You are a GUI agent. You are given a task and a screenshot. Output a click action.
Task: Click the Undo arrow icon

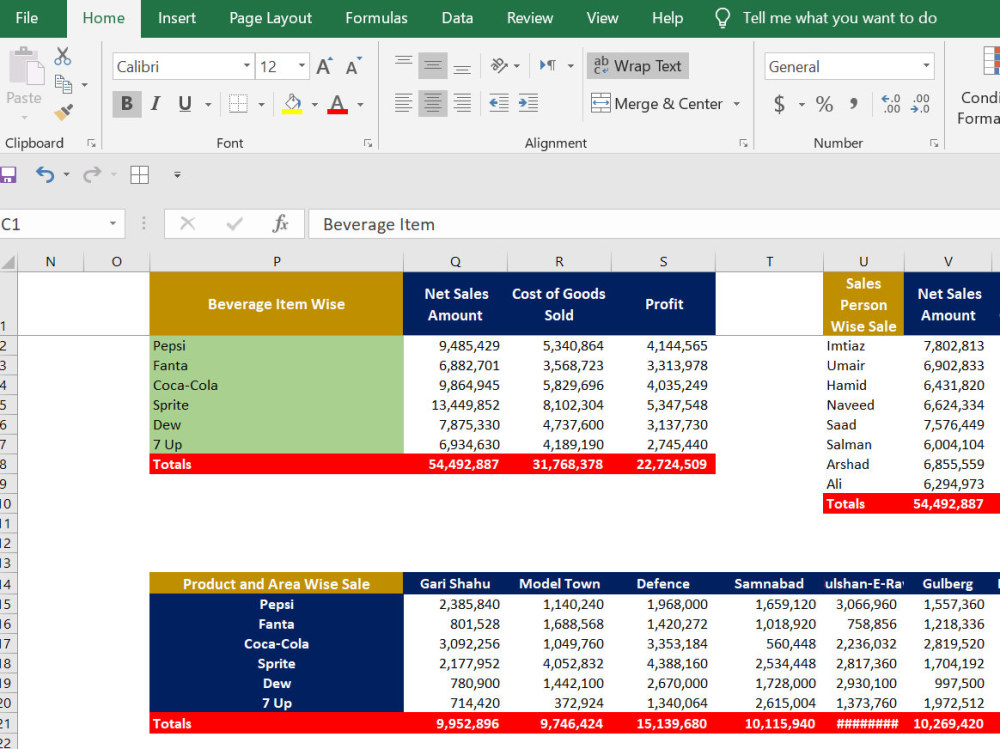pos(47,174)
